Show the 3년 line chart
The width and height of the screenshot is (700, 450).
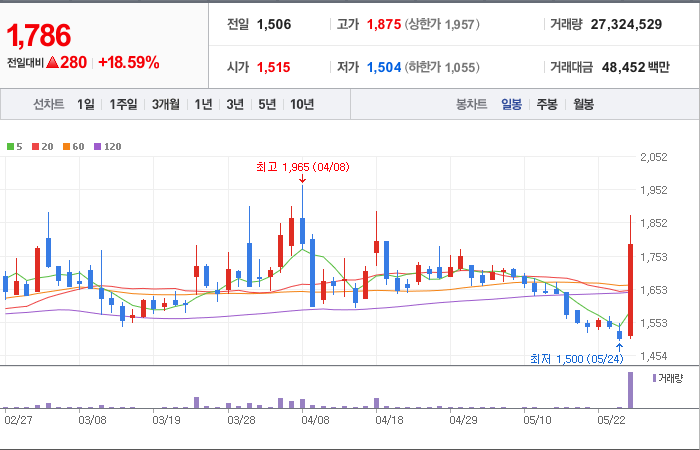[x=235, y=104]
